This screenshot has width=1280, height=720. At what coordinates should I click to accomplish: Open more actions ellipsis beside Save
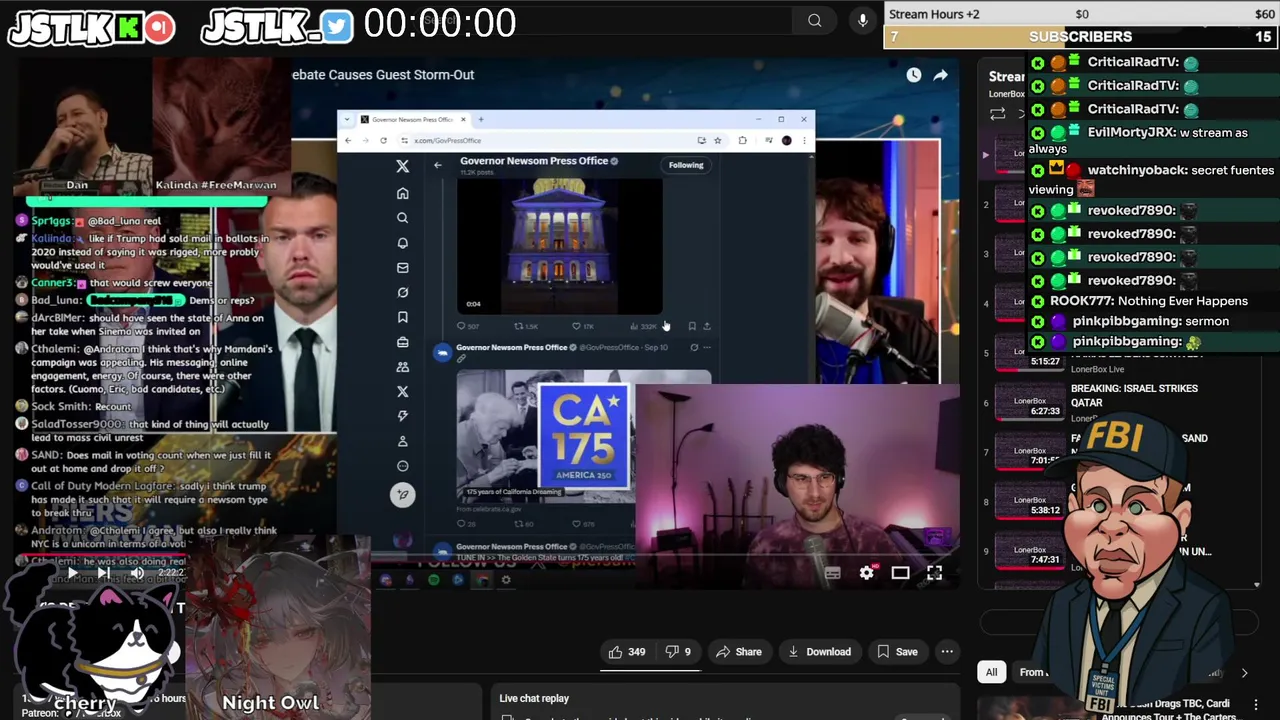coord(947,652)
